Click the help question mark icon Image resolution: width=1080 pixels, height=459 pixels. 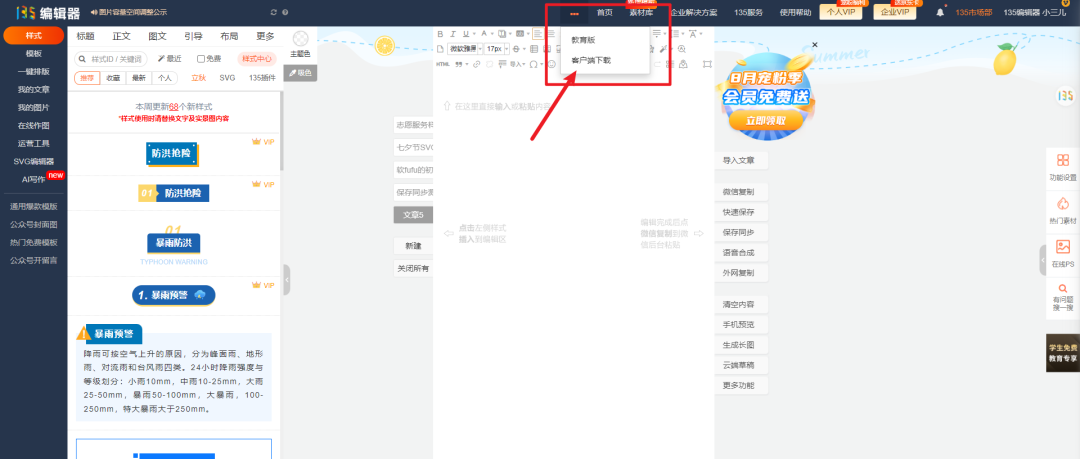click(x=285, y=12)
